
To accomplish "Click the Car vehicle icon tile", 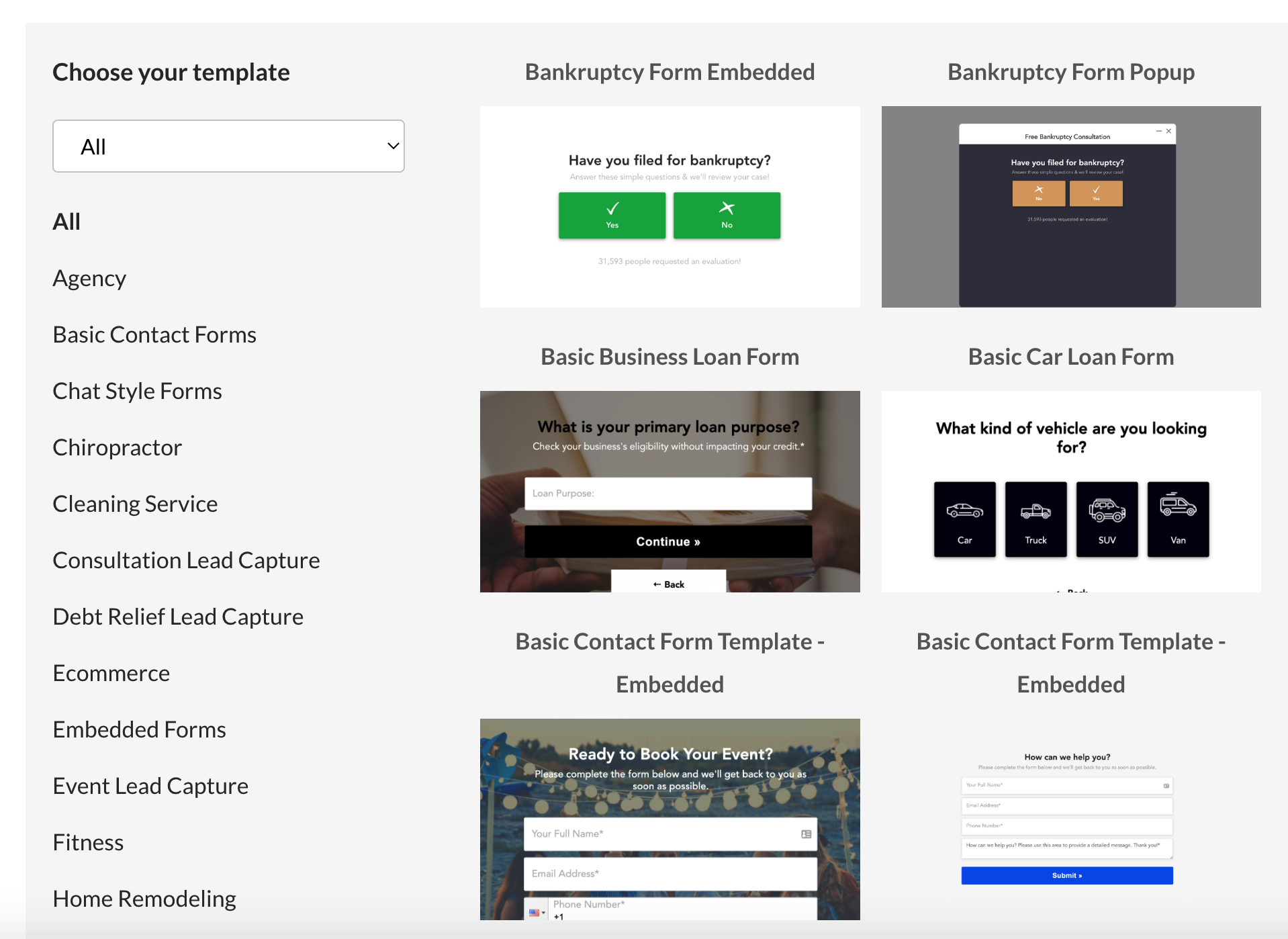I will [964, 519].
